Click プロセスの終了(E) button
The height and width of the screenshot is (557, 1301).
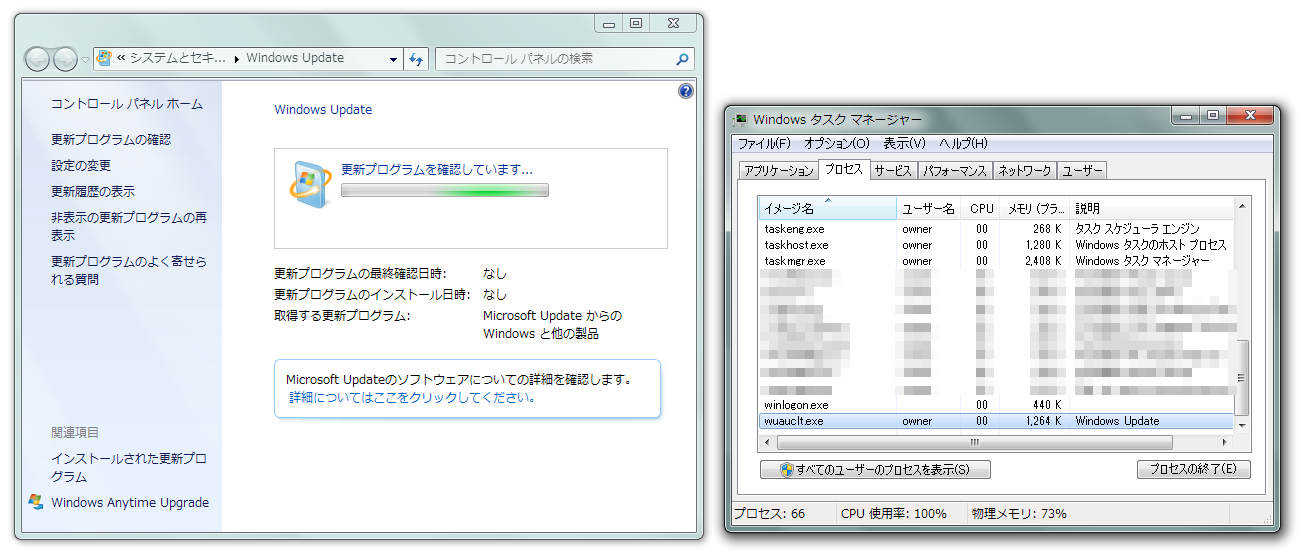click(1193, 469)
